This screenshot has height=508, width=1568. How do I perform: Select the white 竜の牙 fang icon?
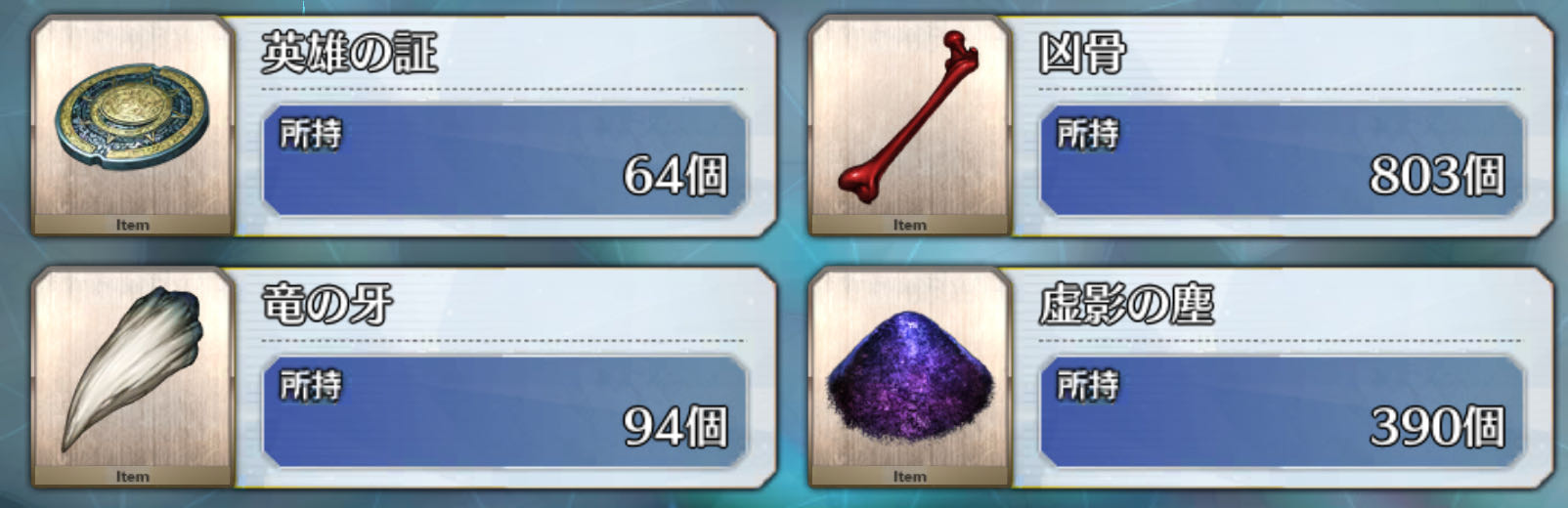pyautogui.click(x=132, y=367)
